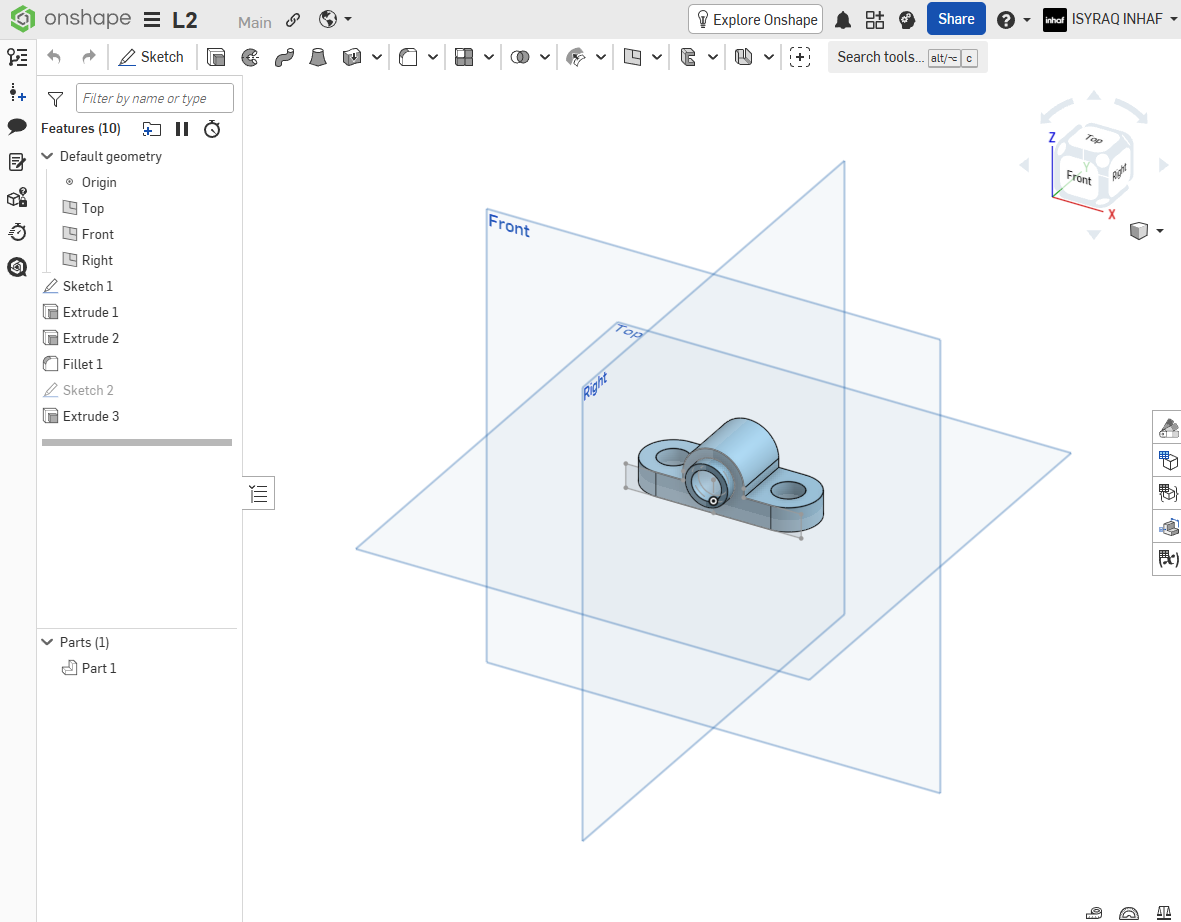This screenshot has height=922, width=1181.
Task: Click the Filter by name or type field
Action: (x=155, y=98)
